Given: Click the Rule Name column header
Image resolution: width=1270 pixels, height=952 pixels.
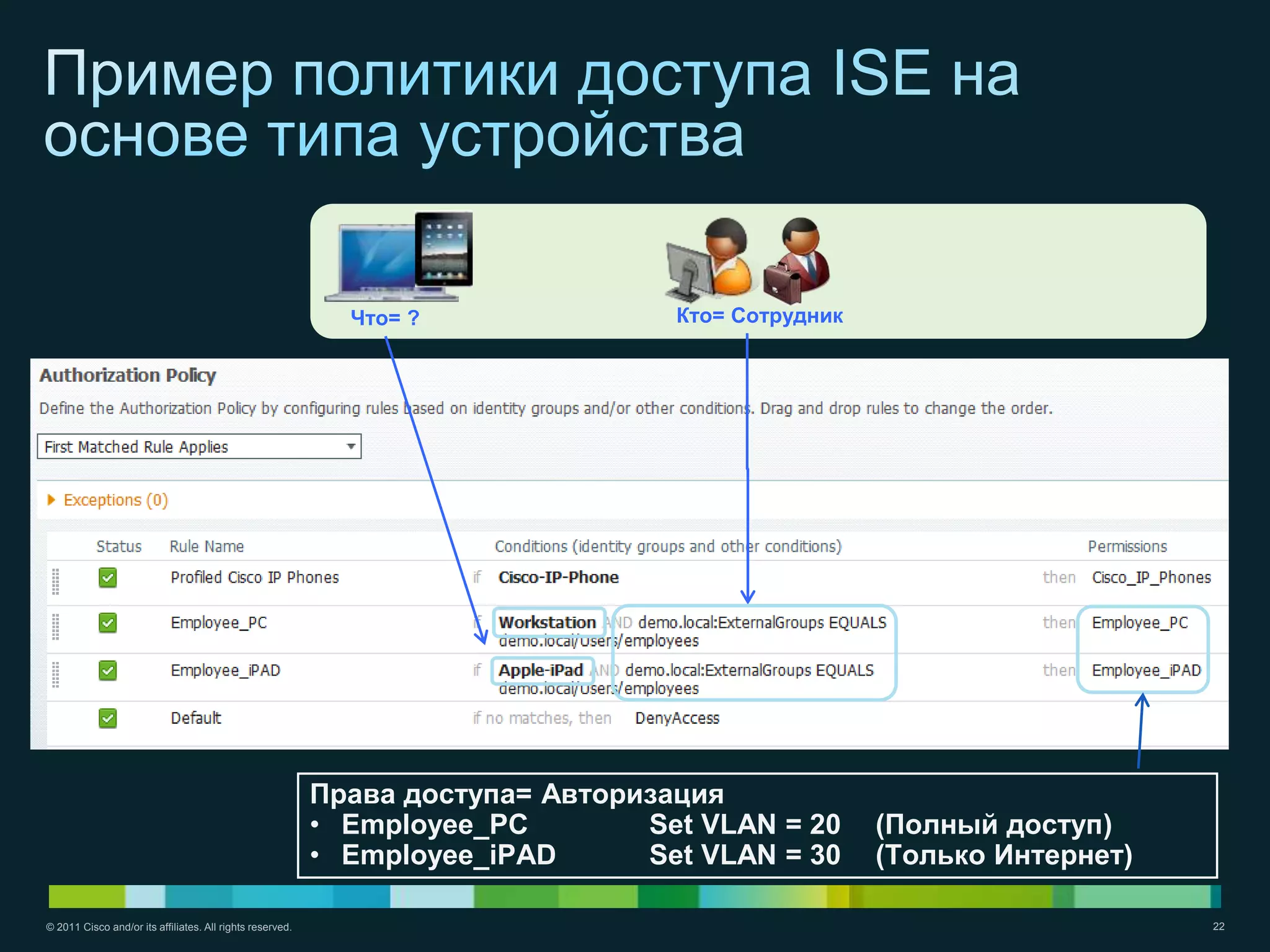Looking at the screenshot, I should coord(207,547).
